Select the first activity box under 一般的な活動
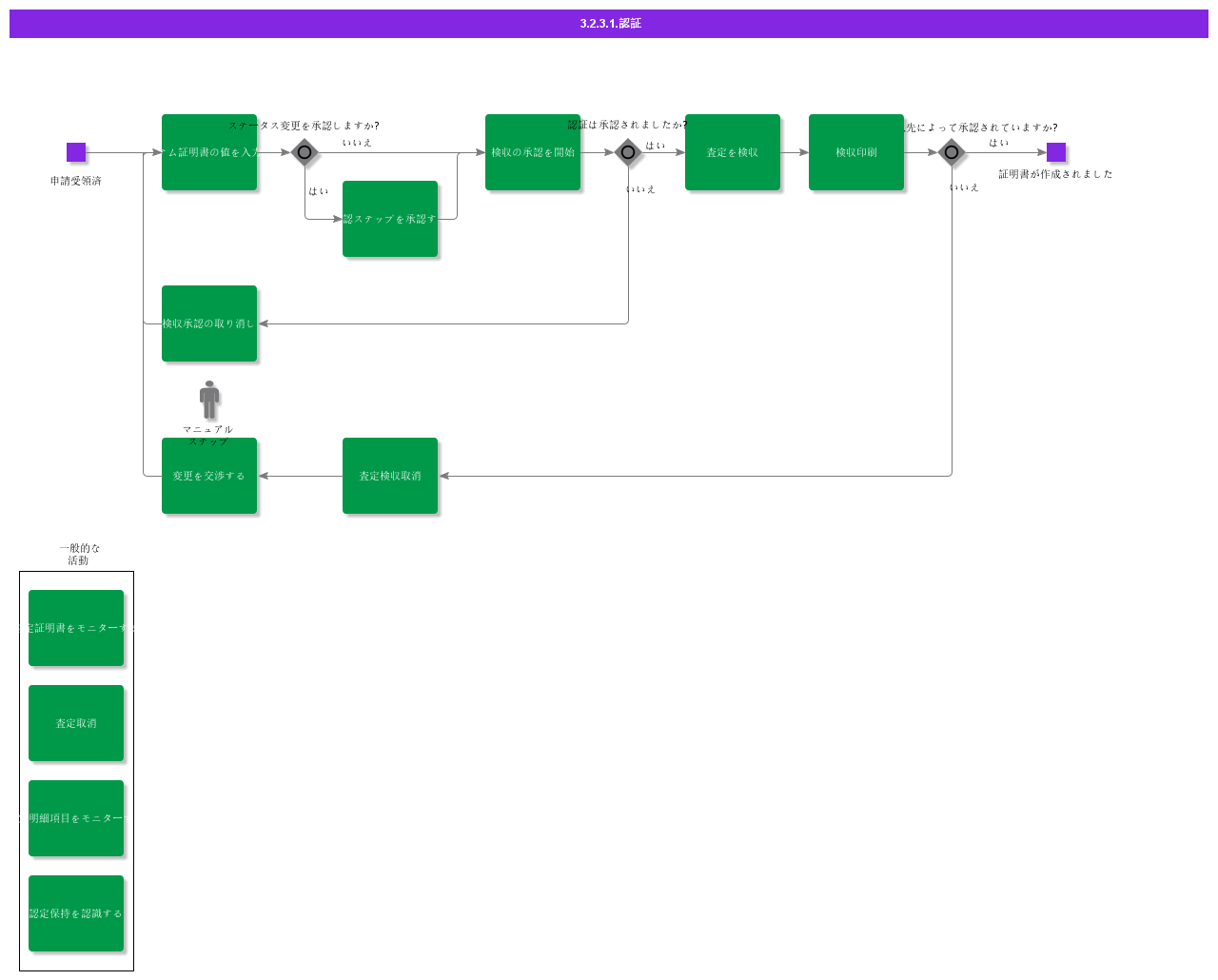This screenshot has height=980, width=1218. tap(76, 628)
